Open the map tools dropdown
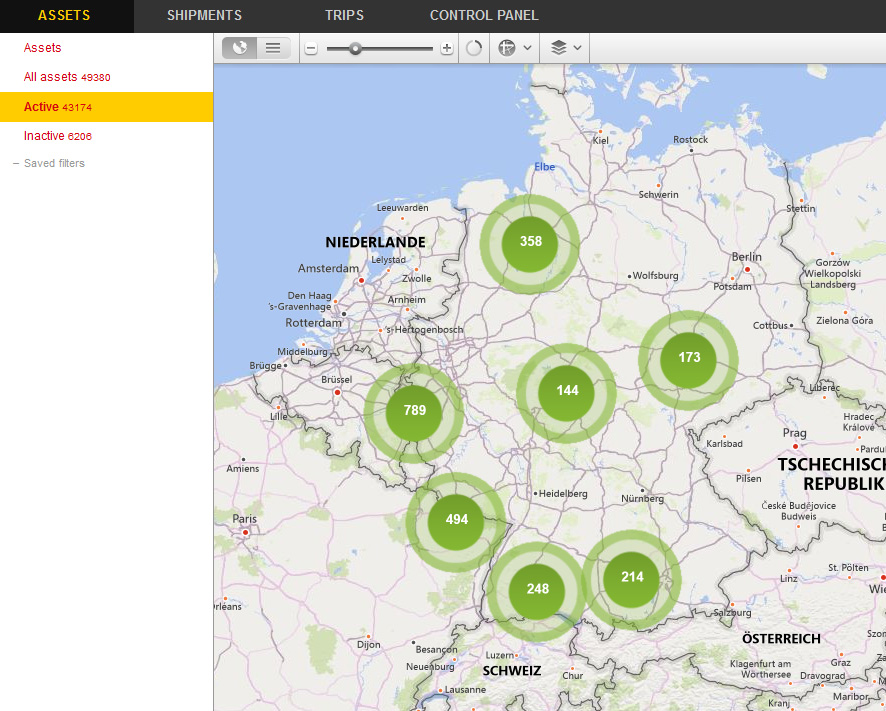 point(514,48)
